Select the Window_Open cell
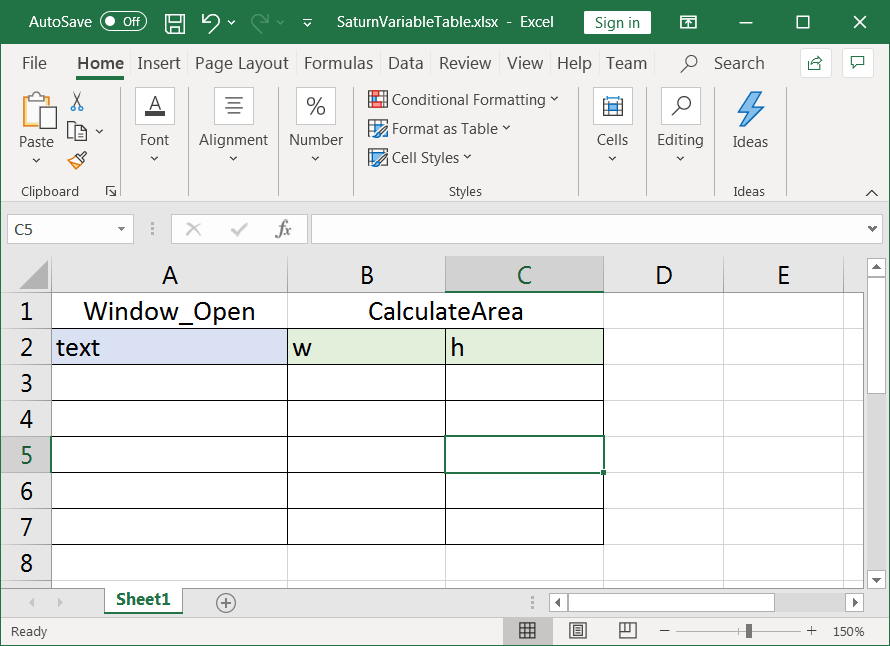The image size is (890, 646). (x=169, y=311)
